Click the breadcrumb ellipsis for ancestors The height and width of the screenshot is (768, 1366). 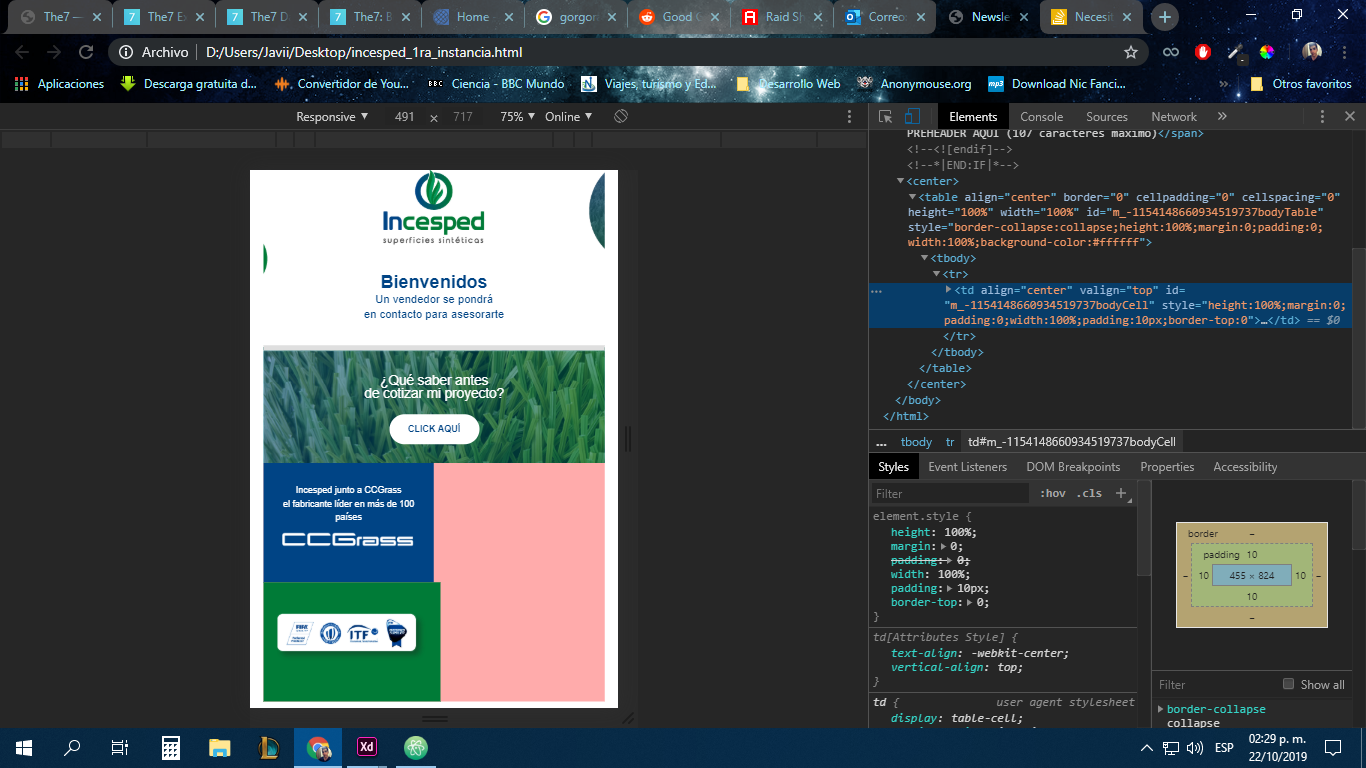pos(881,442)
